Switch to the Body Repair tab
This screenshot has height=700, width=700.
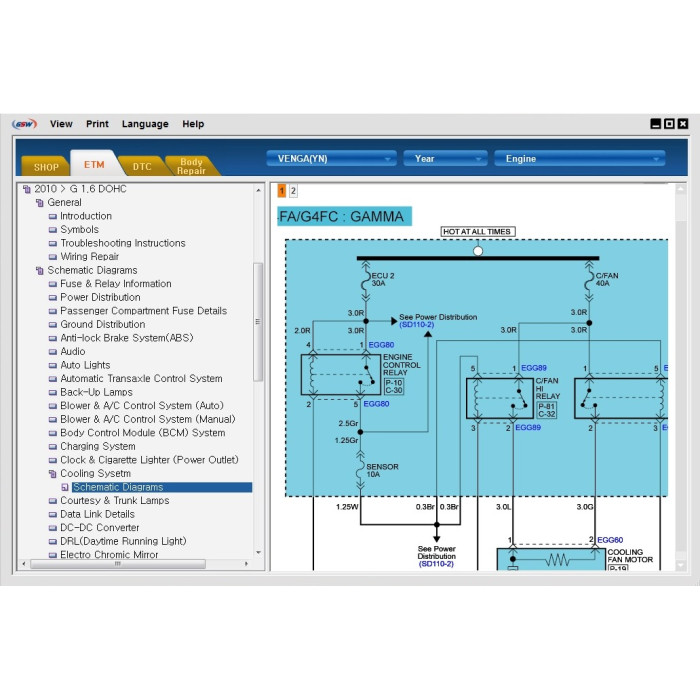coord(191,166)
